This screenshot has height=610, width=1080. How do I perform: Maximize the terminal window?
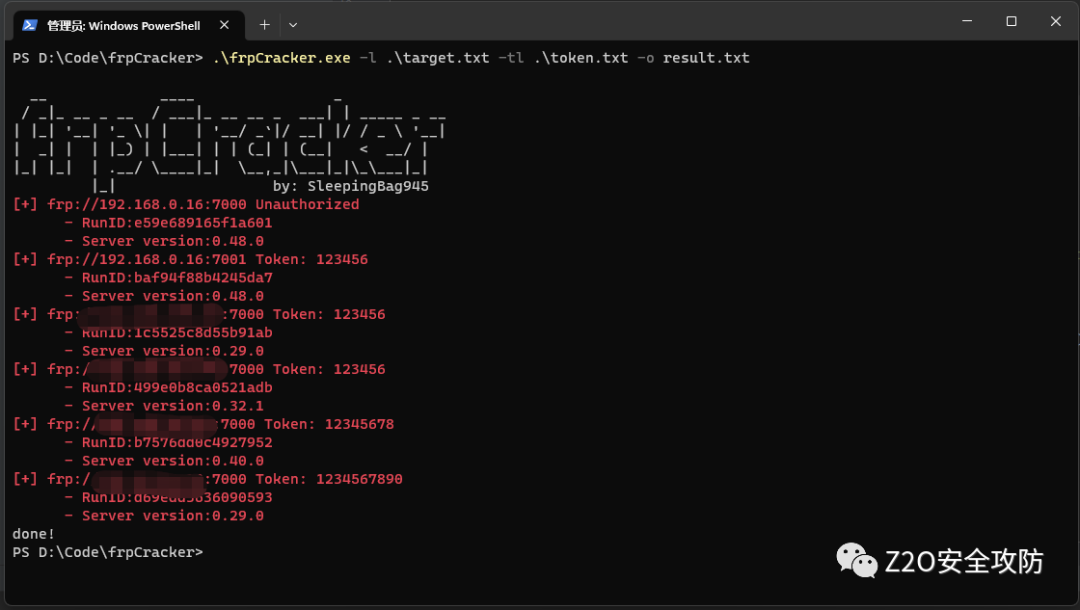click(x=1011, y=21)
